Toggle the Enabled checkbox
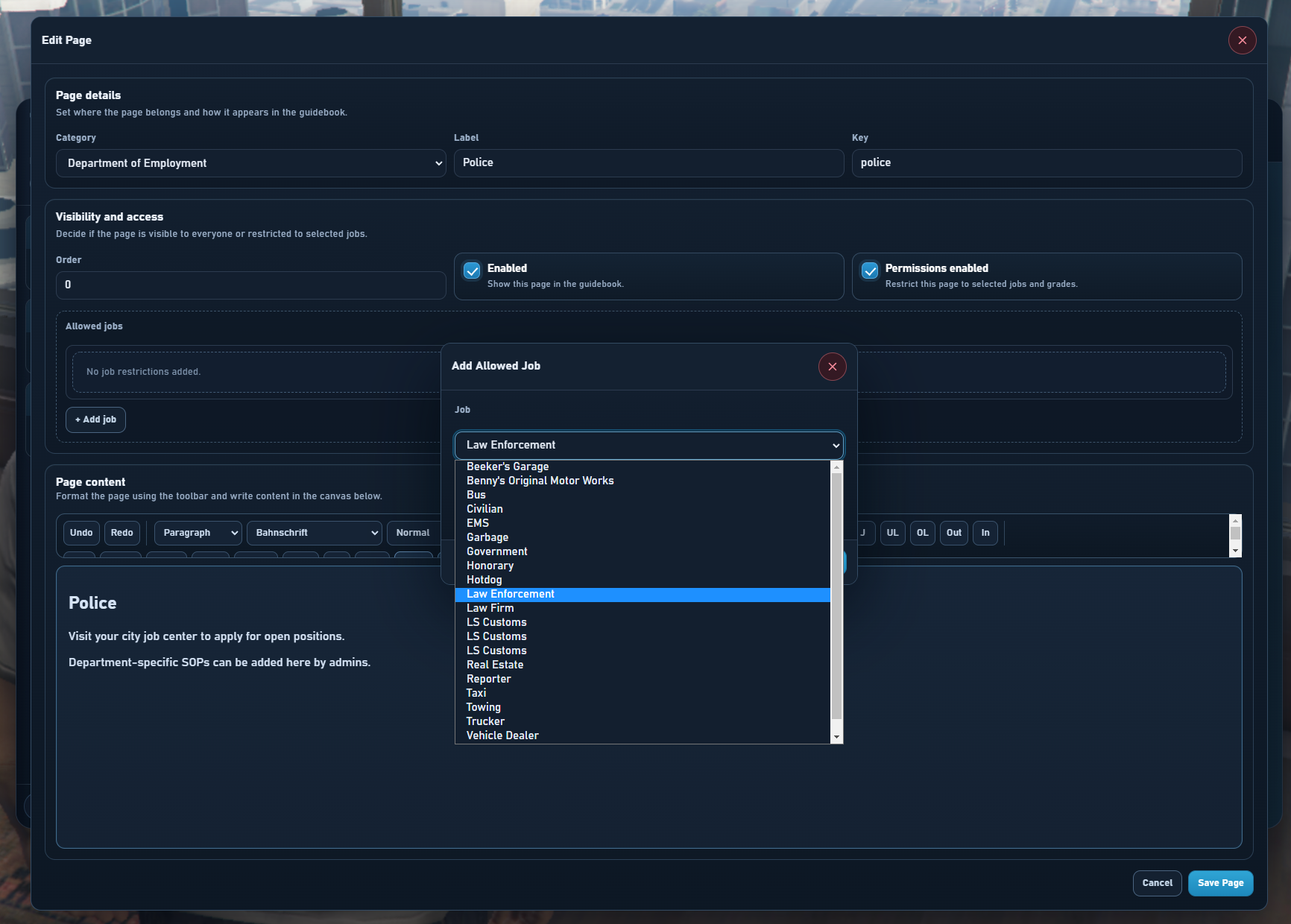Screen dimensions: 1291x924 pos(472,270)
